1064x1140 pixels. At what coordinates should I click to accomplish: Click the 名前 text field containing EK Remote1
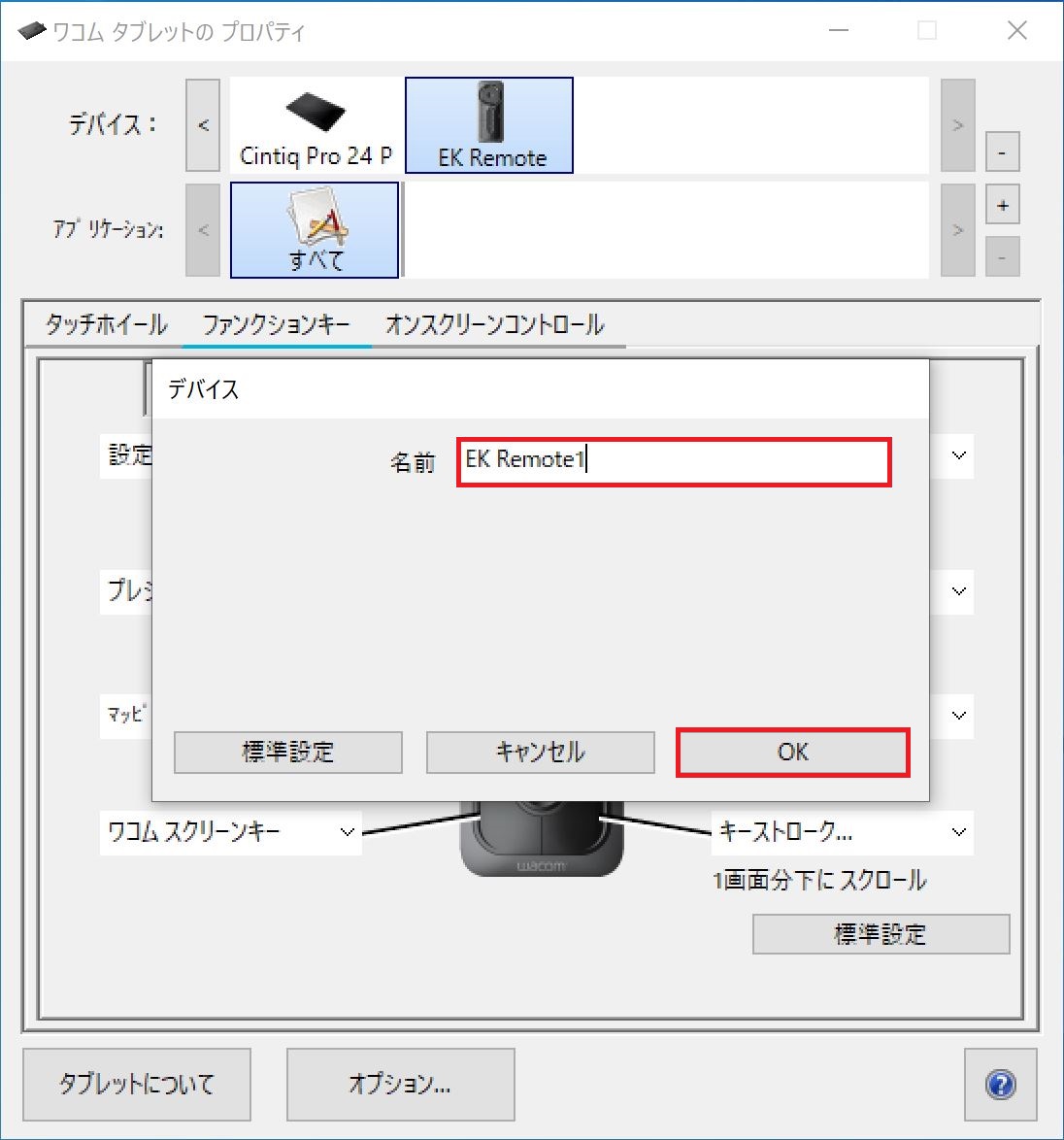(x=674, y=461)
